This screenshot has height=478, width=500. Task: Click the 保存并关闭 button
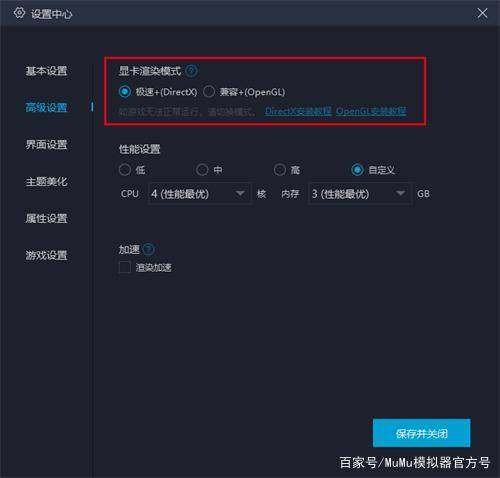[x=421, y=433]
